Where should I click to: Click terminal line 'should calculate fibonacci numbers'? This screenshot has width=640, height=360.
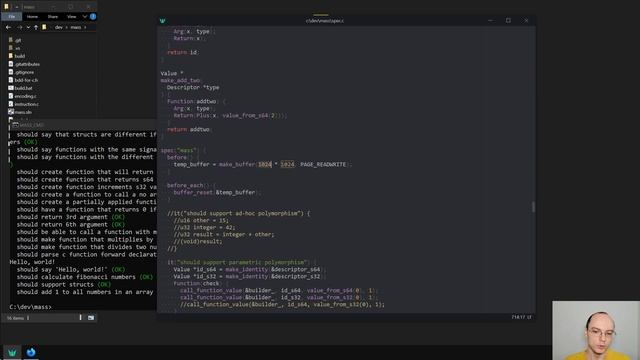(84, 277)
